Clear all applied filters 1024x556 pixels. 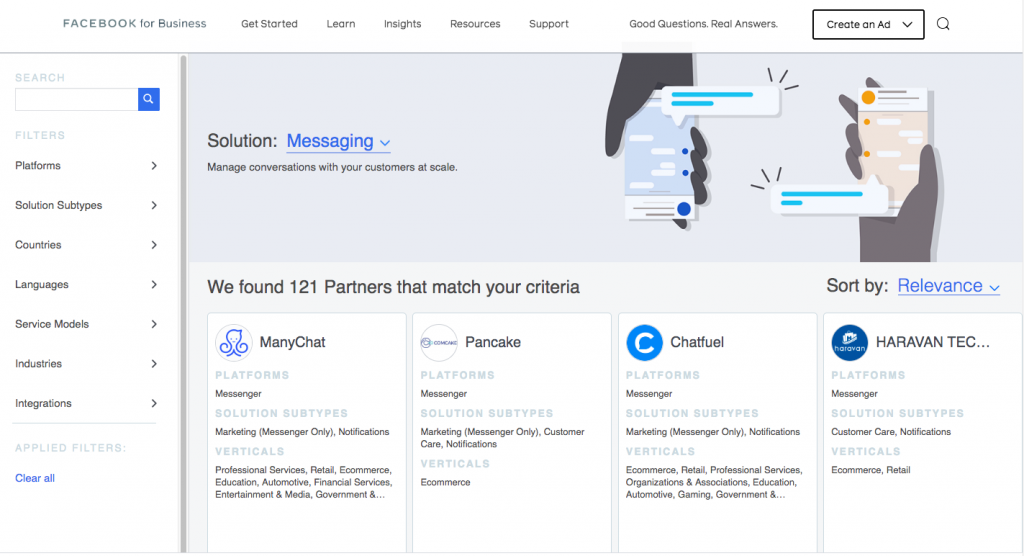pos(35,478)
